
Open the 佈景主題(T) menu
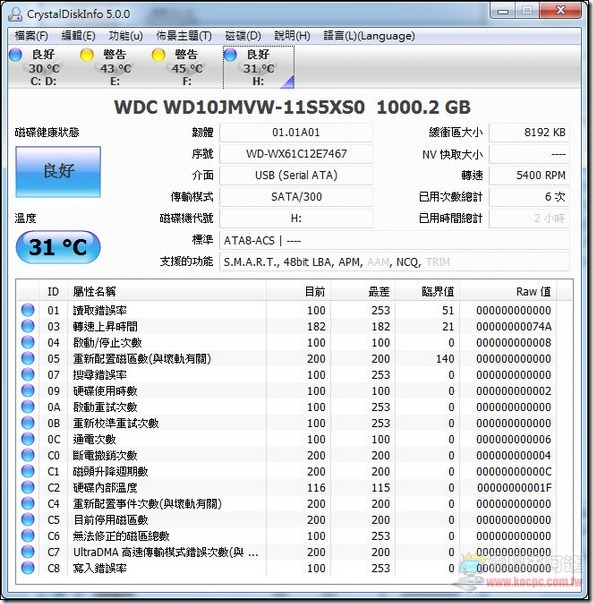click(184, 36)
